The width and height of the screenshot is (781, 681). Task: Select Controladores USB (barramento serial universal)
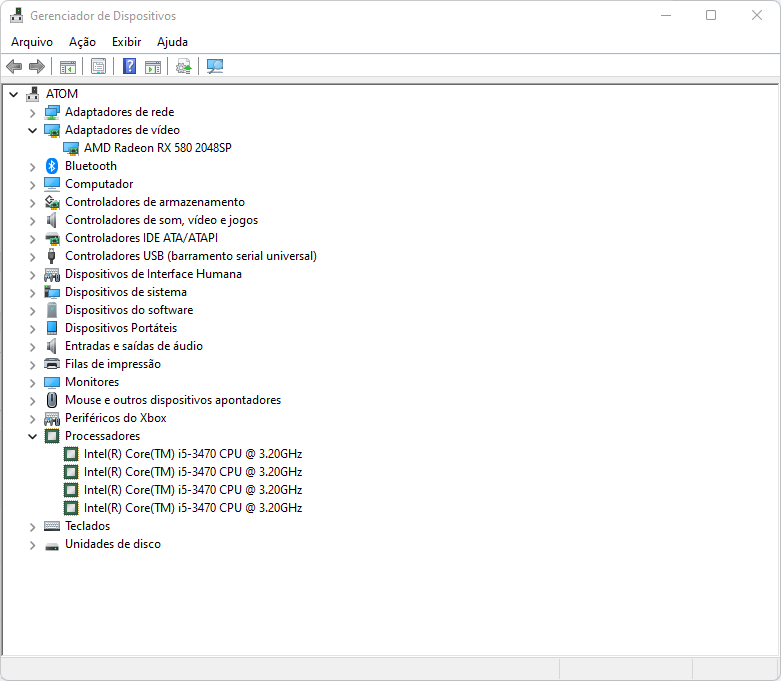pos(191,256)
